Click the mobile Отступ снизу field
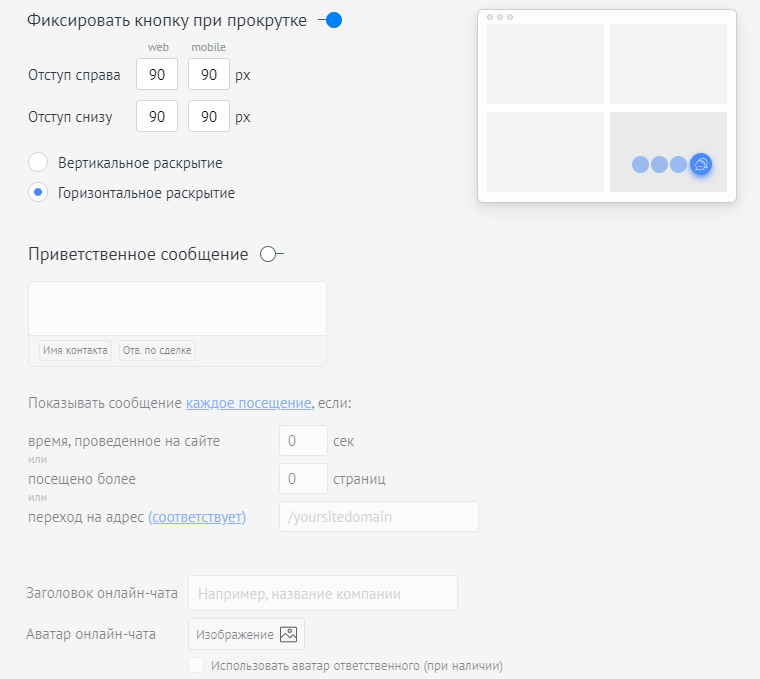Viewport: 760px width, 679px height. (209, 117)
